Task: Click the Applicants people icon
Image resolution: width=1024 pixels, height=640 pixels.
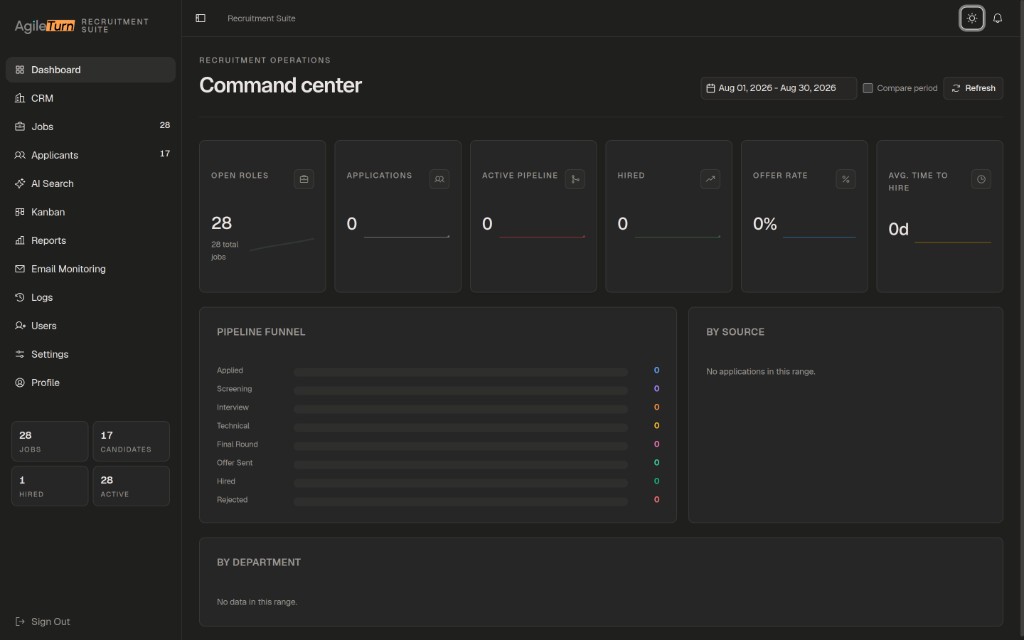Action: coord(20,155)
